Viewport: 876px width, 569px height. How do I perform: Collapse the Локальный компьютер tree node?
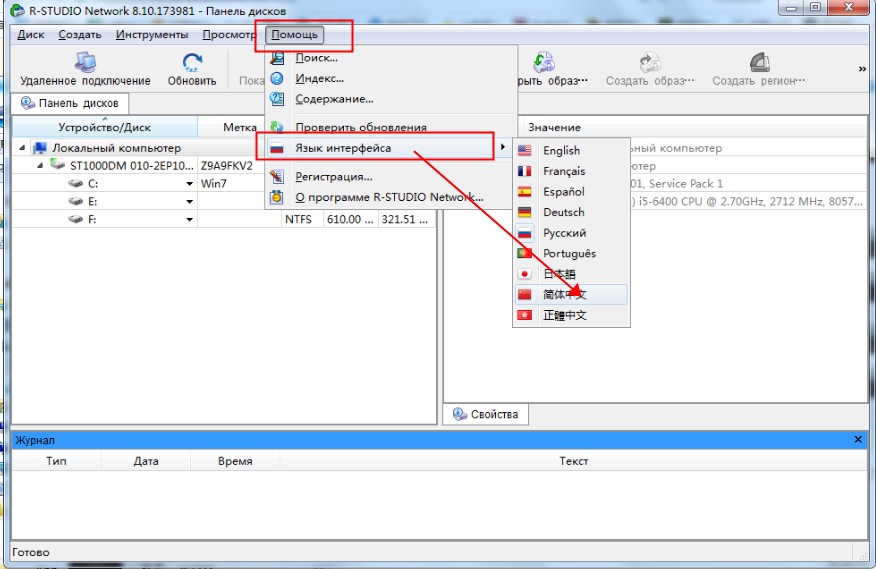click(x=23, y=148)
